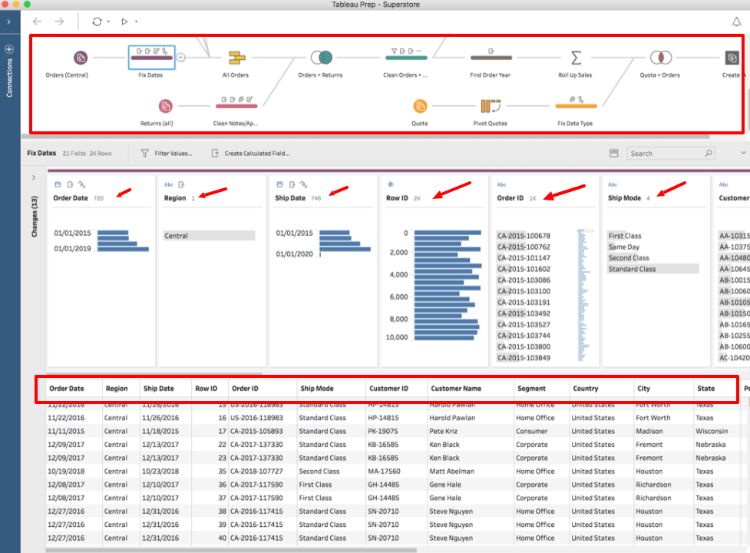Image resolution: width=750 pixels, height=553 pixels.
Task: Open the All Orders union step
Action: pos(236,58)
